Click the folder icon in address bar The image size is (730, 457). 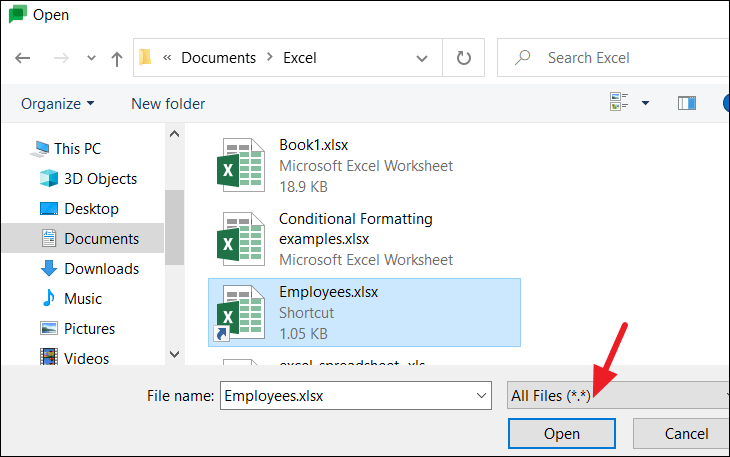pos(145,57)
